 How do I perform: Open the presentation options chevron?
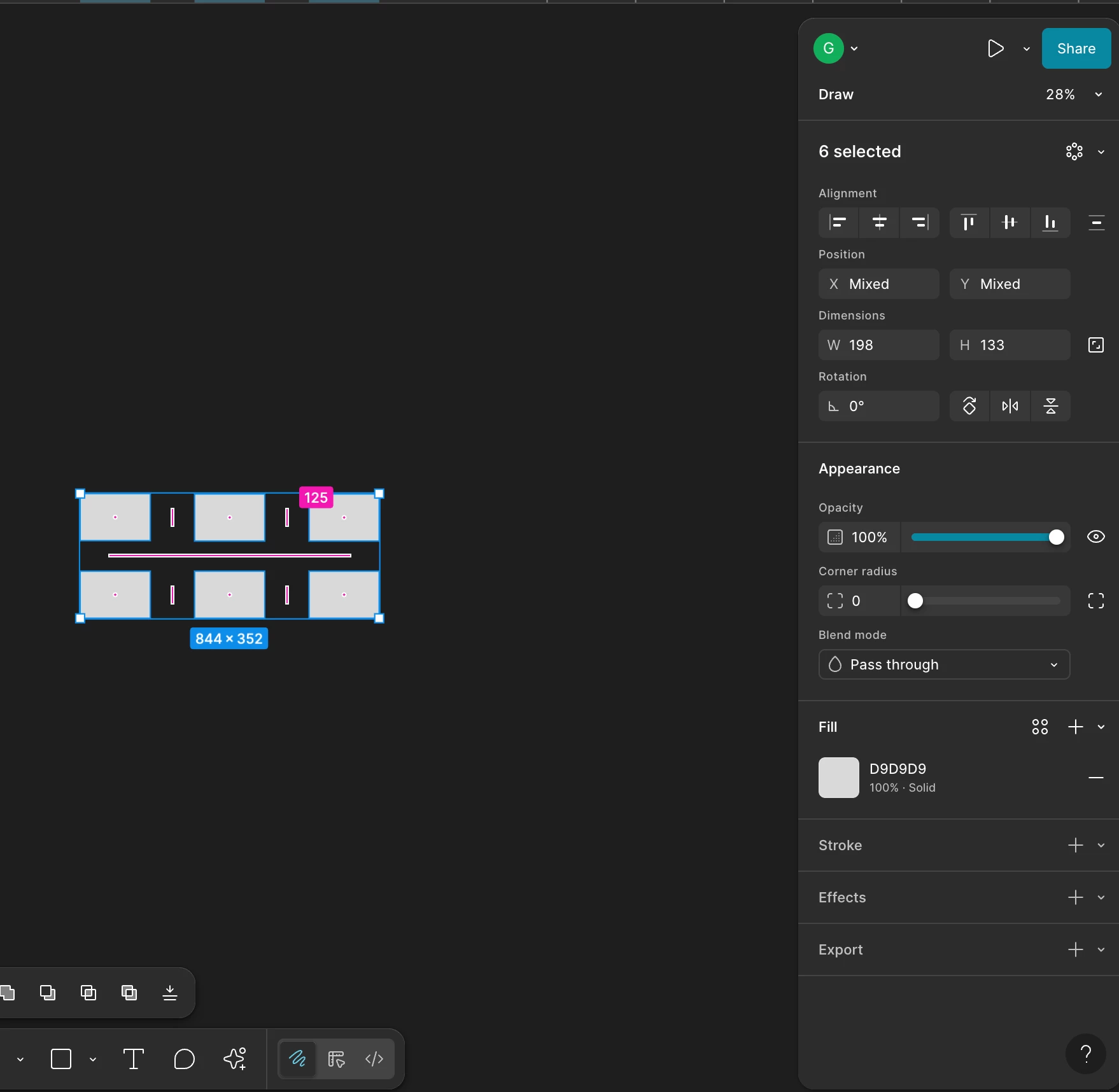pos(1027,48)
